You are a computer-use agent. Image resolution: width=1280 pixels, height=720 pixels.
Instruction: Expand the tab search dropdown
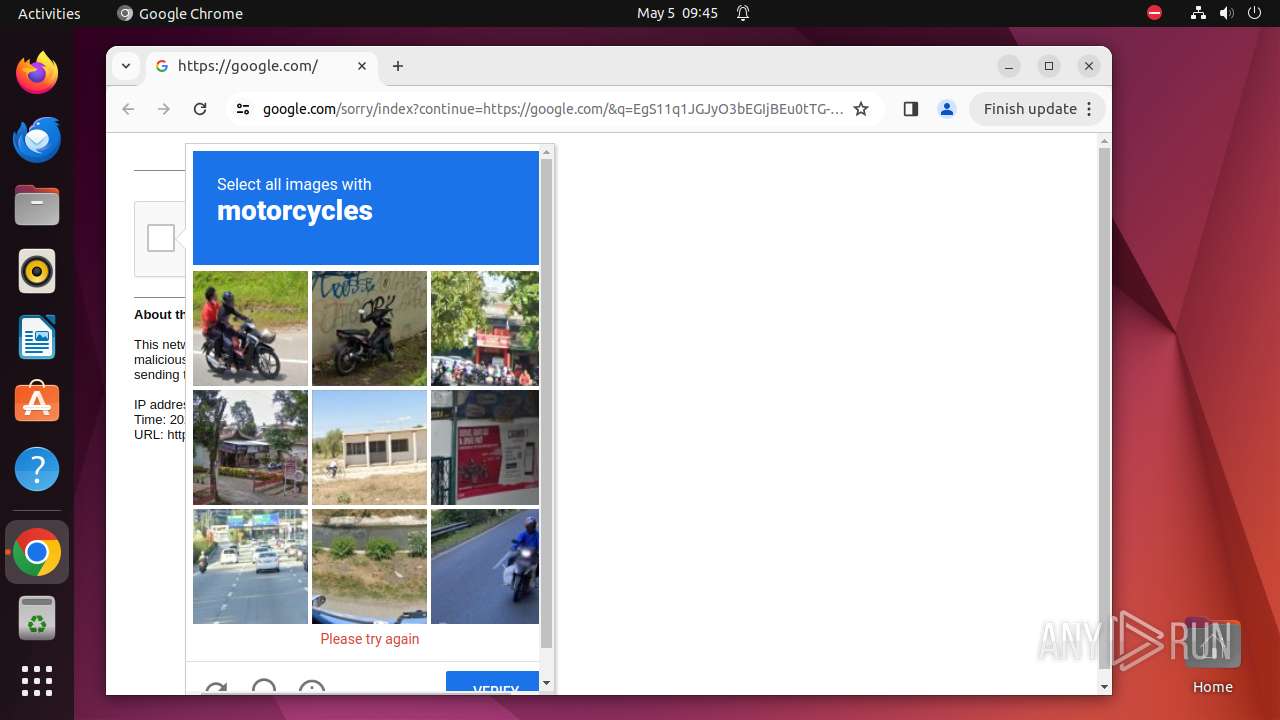pos(125,66)
